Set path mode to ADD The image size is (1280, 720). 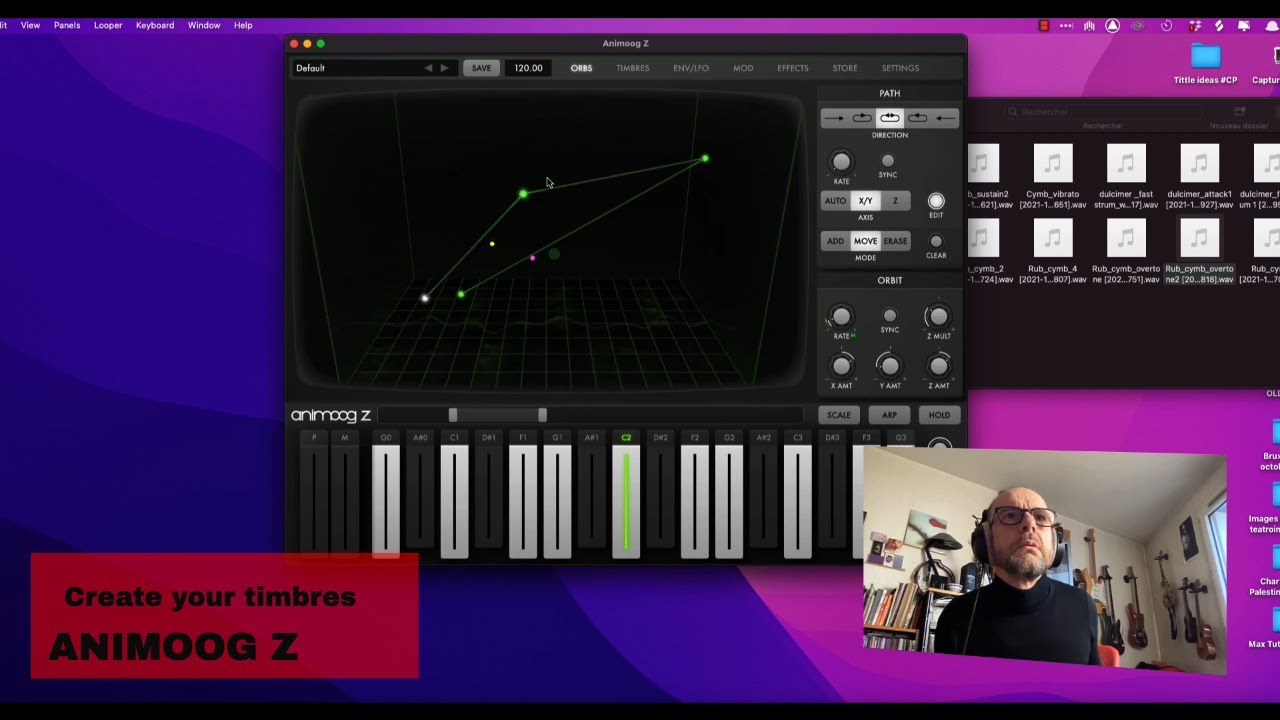point(835,241)
